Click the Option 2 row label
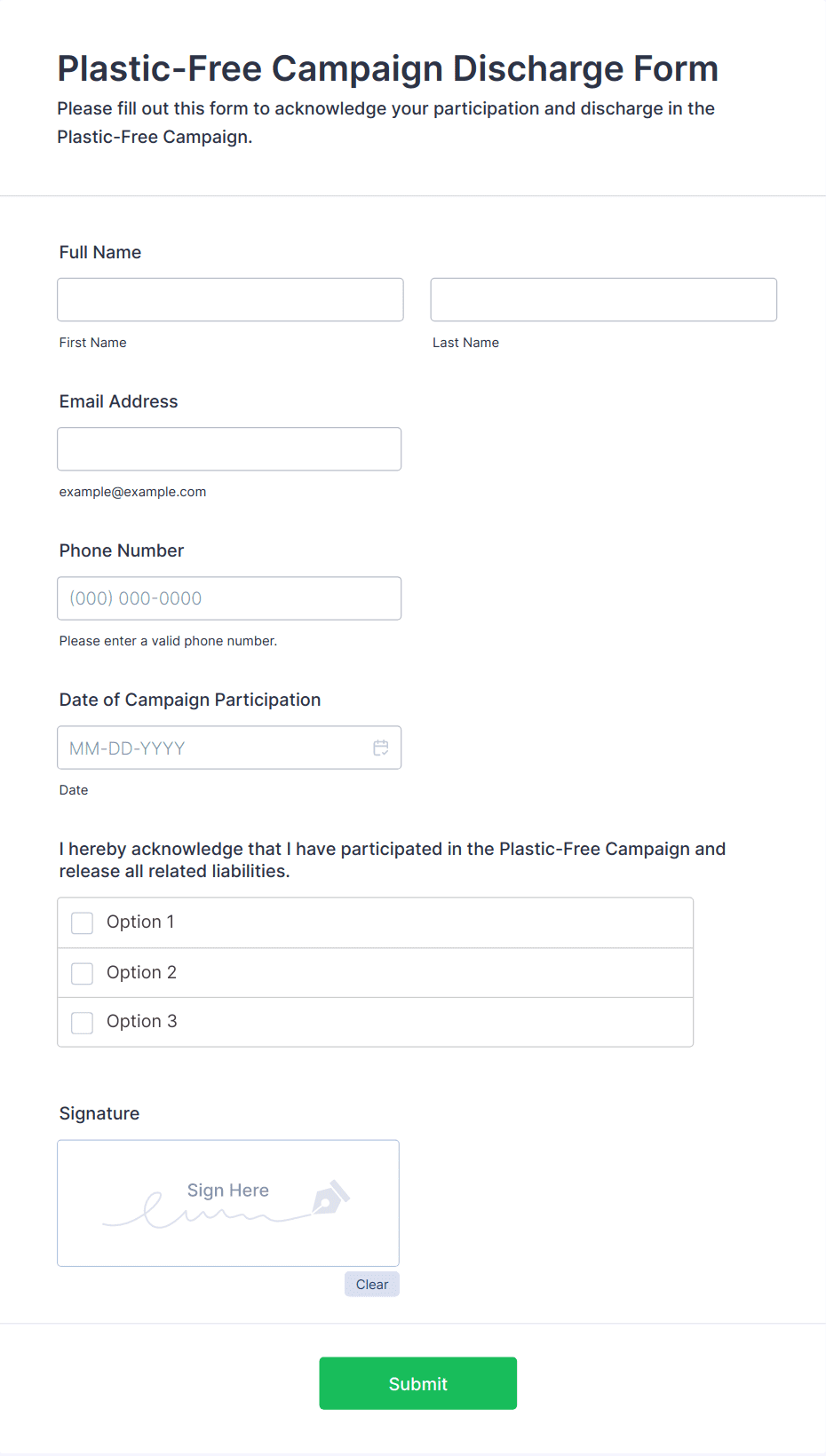The width and height of the screenshot is (826, 1456). (141, 972)
